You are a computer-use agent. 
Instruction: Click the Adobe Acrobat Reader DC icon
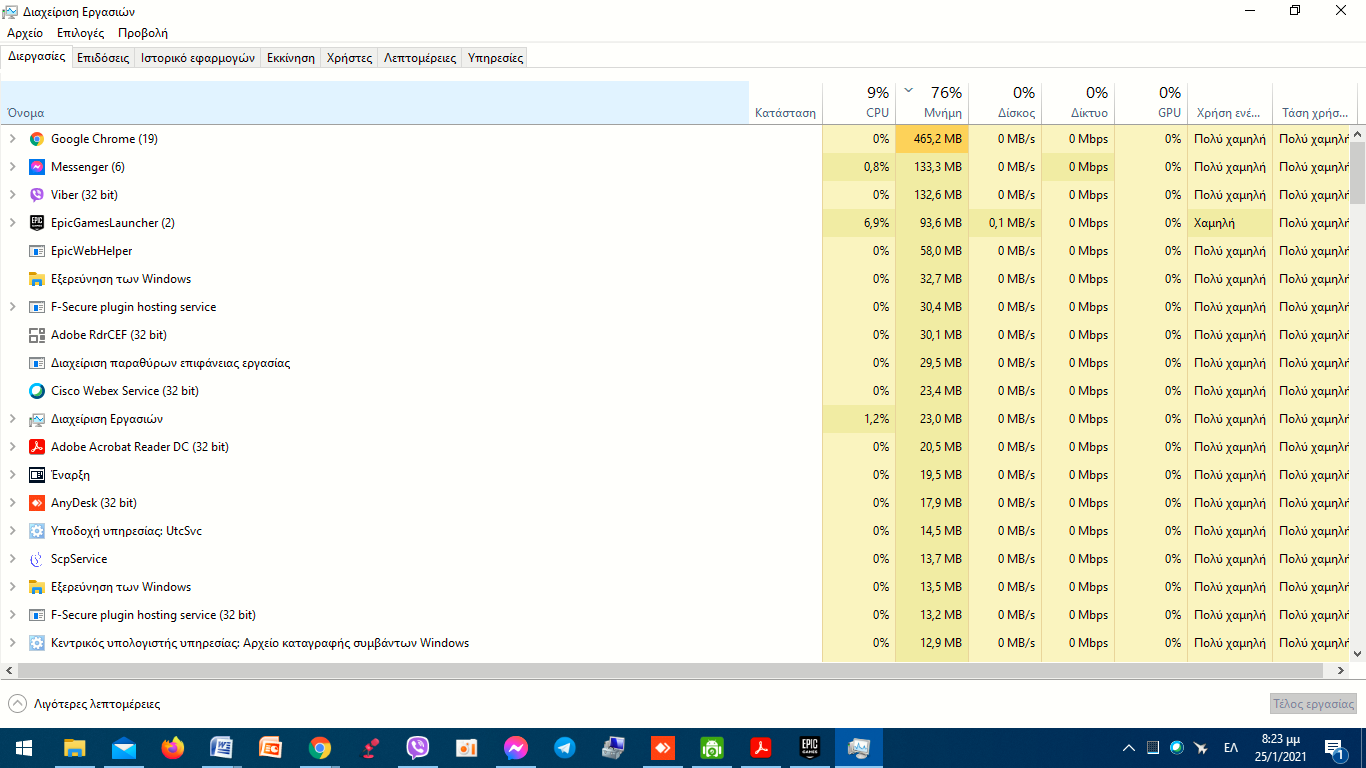click(37, 447)
